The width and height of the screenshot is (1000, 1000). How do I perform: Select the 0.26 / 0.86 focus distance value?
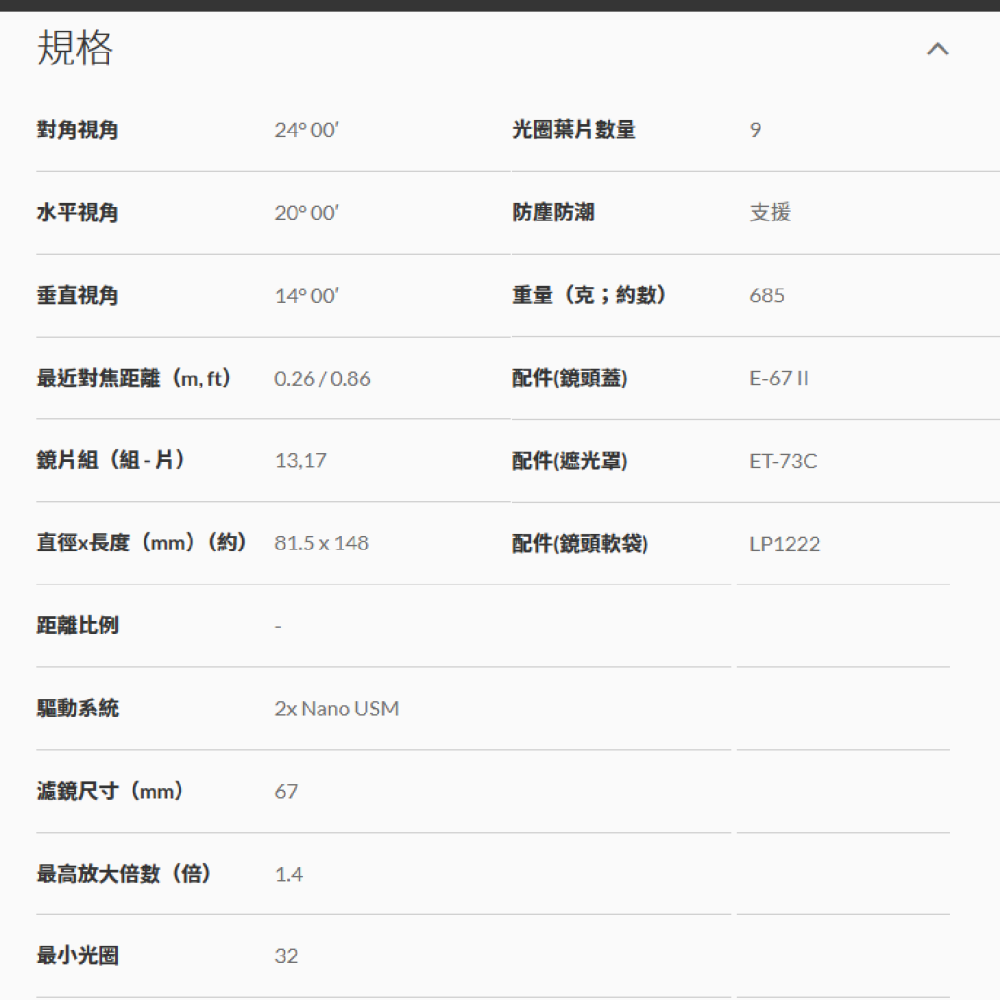point(322,378)
